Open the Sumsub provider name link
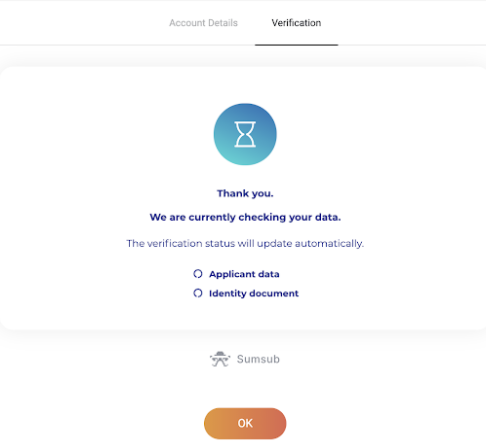 point(258,359)
